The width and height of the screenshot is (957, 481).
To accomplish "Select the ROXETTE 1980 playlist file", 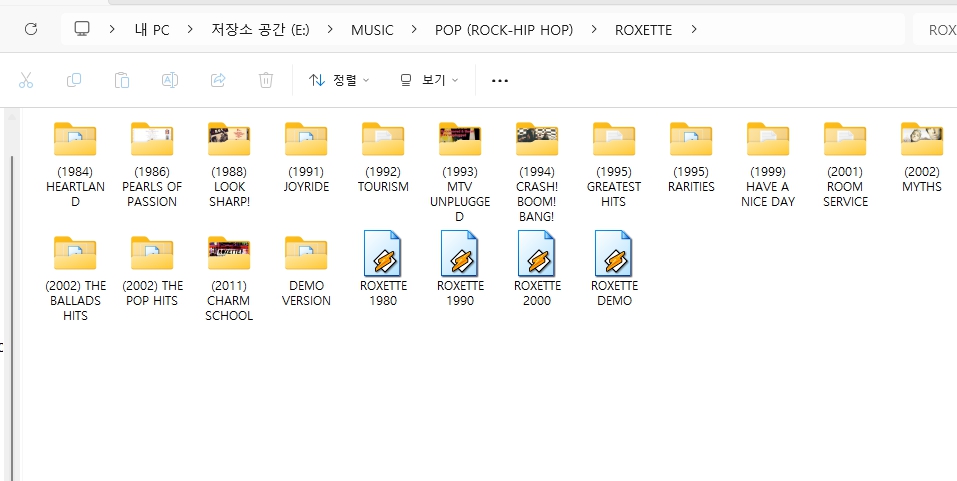I will [383, 269].
